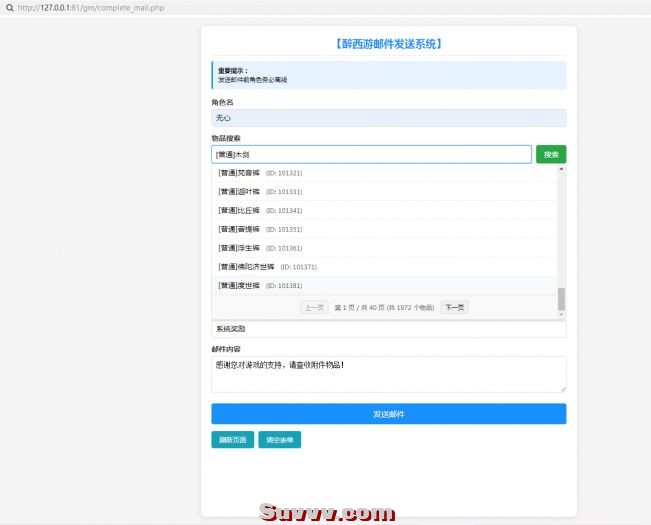Click the 刷新页面 refresh page button
The height and width of the screenshot is (525, 651).
tap(232, 440)
